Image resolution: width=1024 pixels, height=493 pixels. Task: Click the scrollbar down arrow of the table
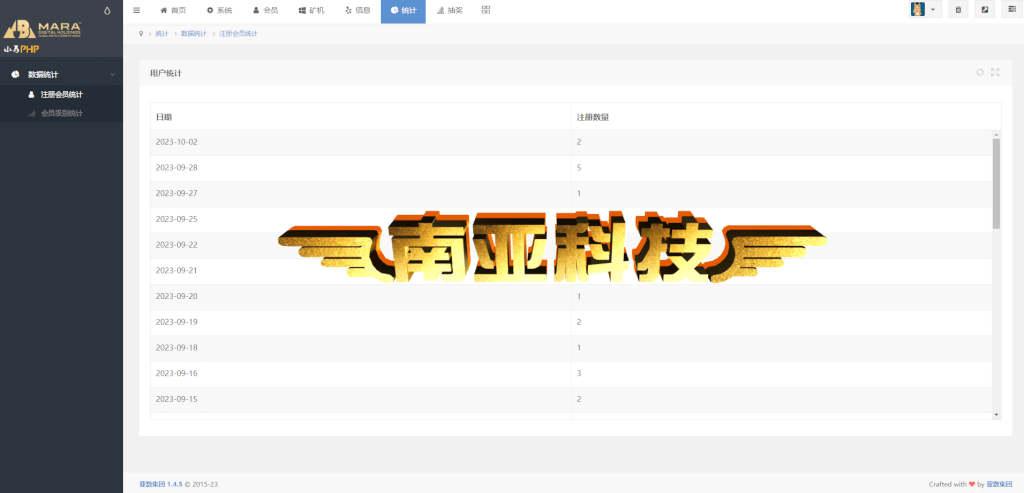click(996, 415)
